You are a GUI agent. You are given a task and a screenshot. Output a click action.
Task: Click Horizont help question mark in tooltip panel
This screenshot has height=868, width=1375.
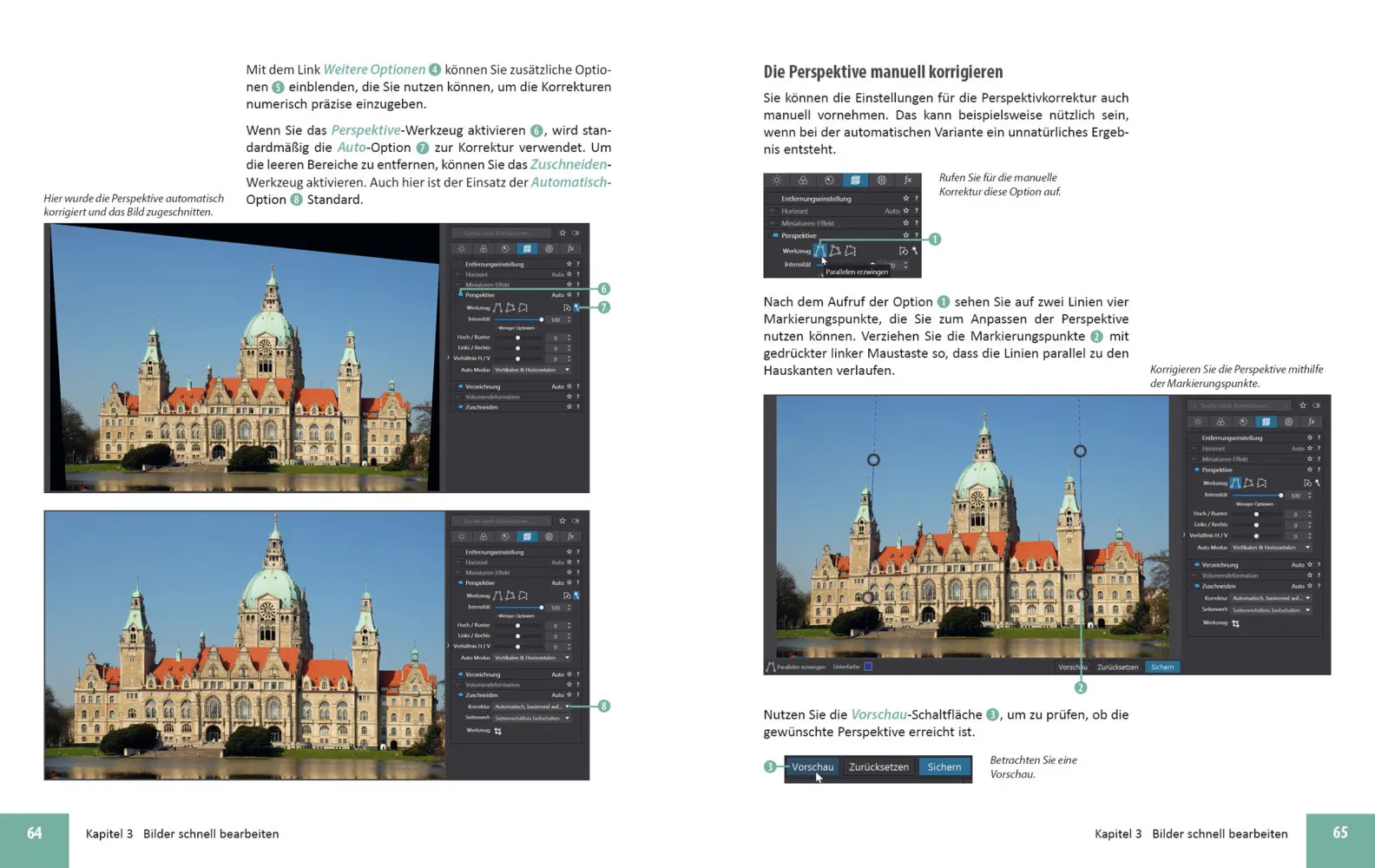coord(916,211)
